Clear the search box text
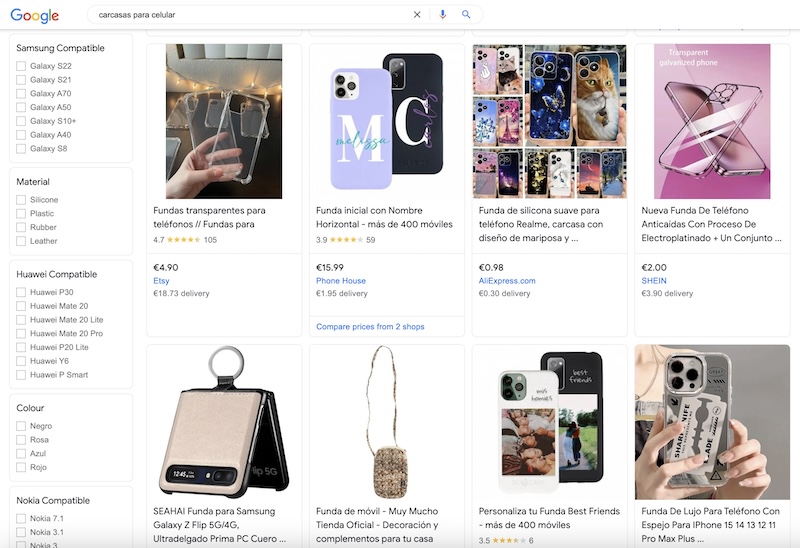Screen dimensions: 800x548 coord(417,15)
